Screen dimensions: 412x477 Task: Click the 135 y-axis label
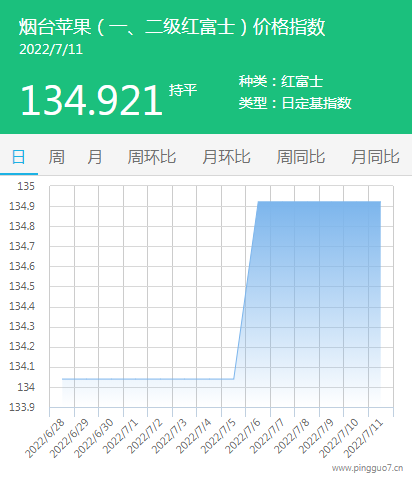coord(26,186)
